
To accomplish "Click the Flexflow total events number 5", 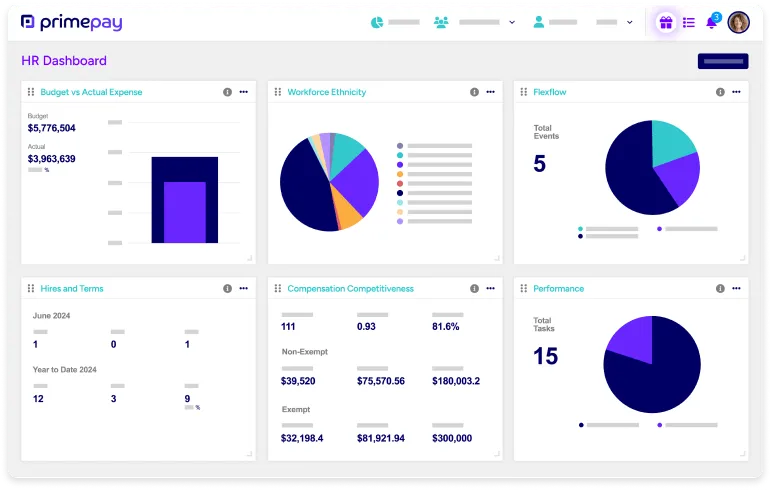I will [x=539, y=164].
